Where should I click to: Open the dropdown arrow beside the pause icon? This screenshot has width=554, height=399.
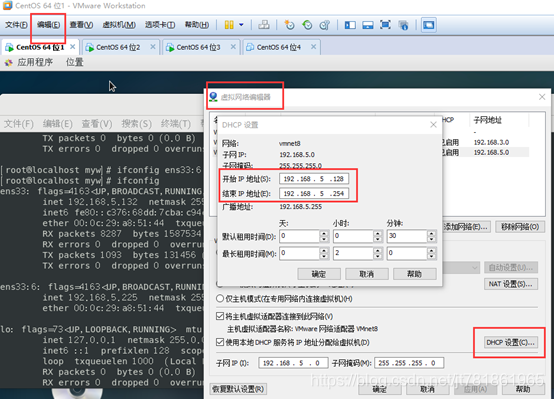click(x=241, y=25)
